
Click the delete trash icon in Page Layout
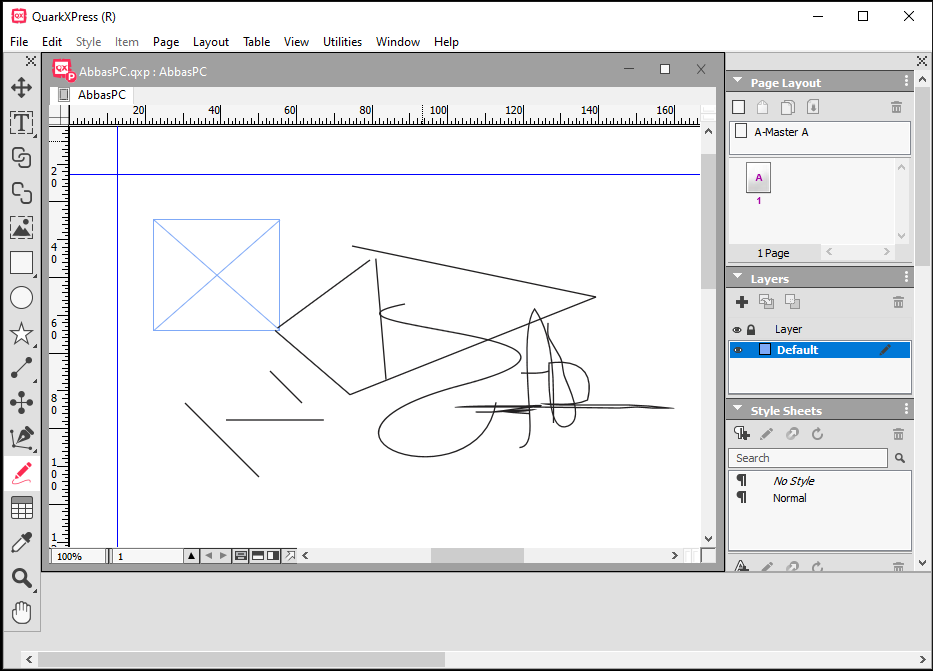896,107
